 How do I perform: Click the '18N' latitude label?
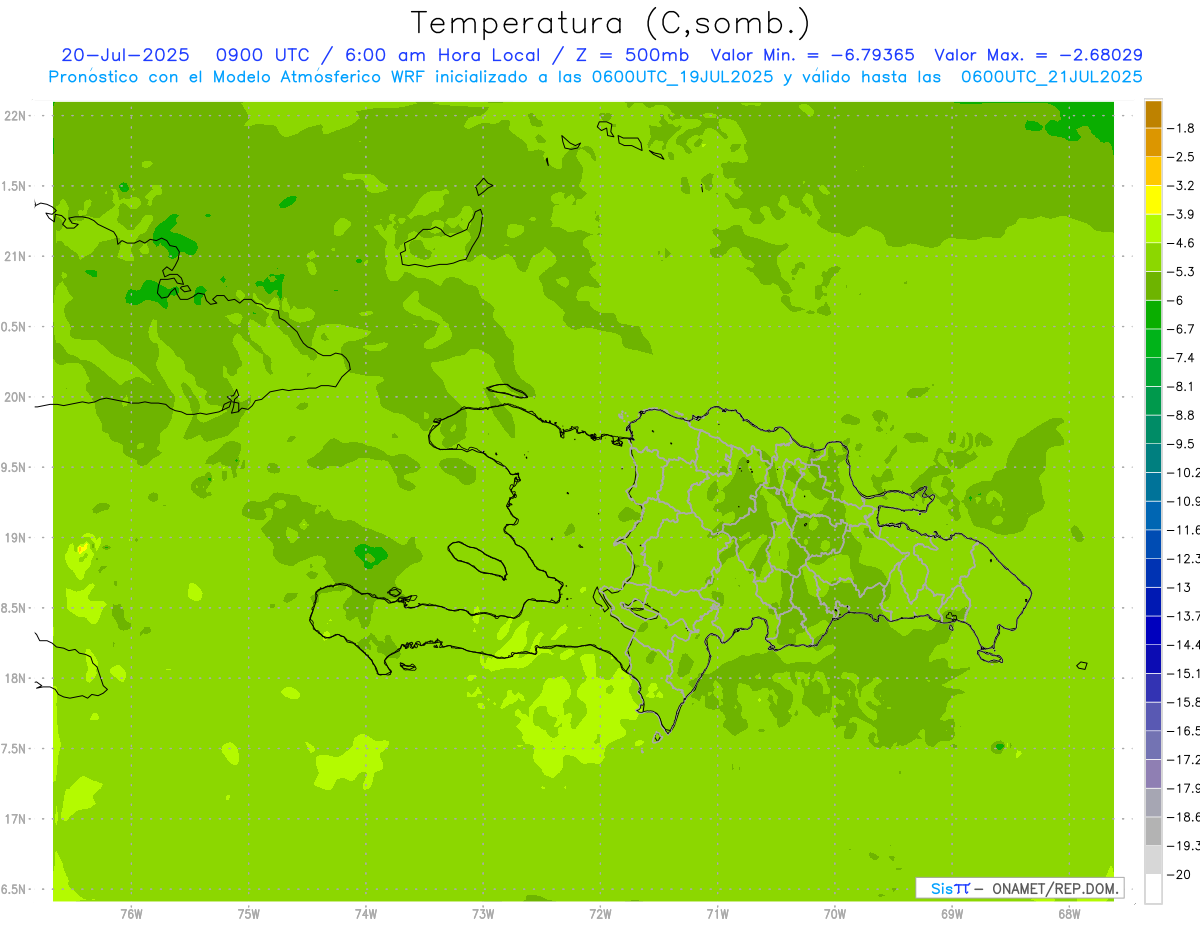click(15, 678)
